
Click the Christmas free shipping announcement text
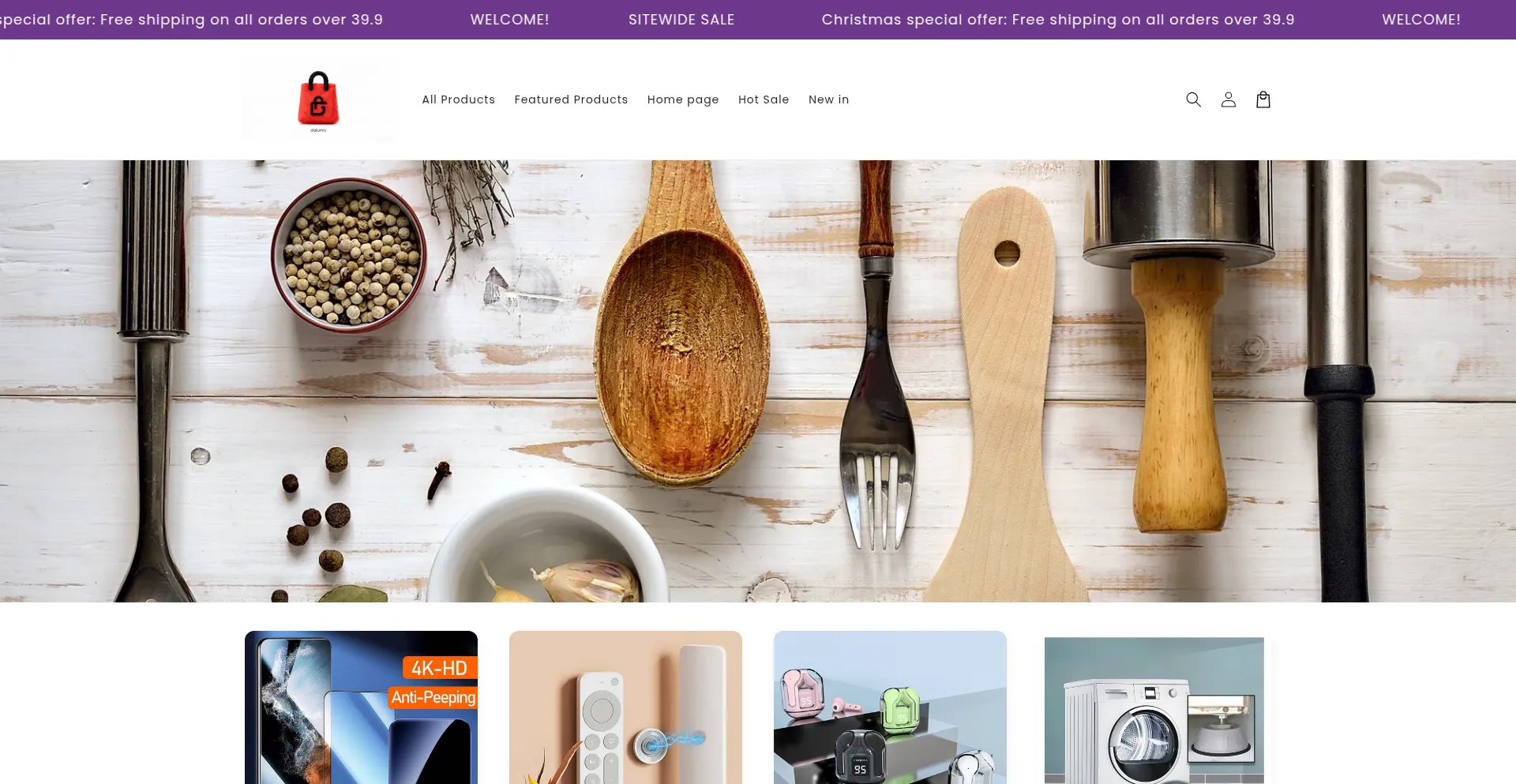pos(1058,20)
